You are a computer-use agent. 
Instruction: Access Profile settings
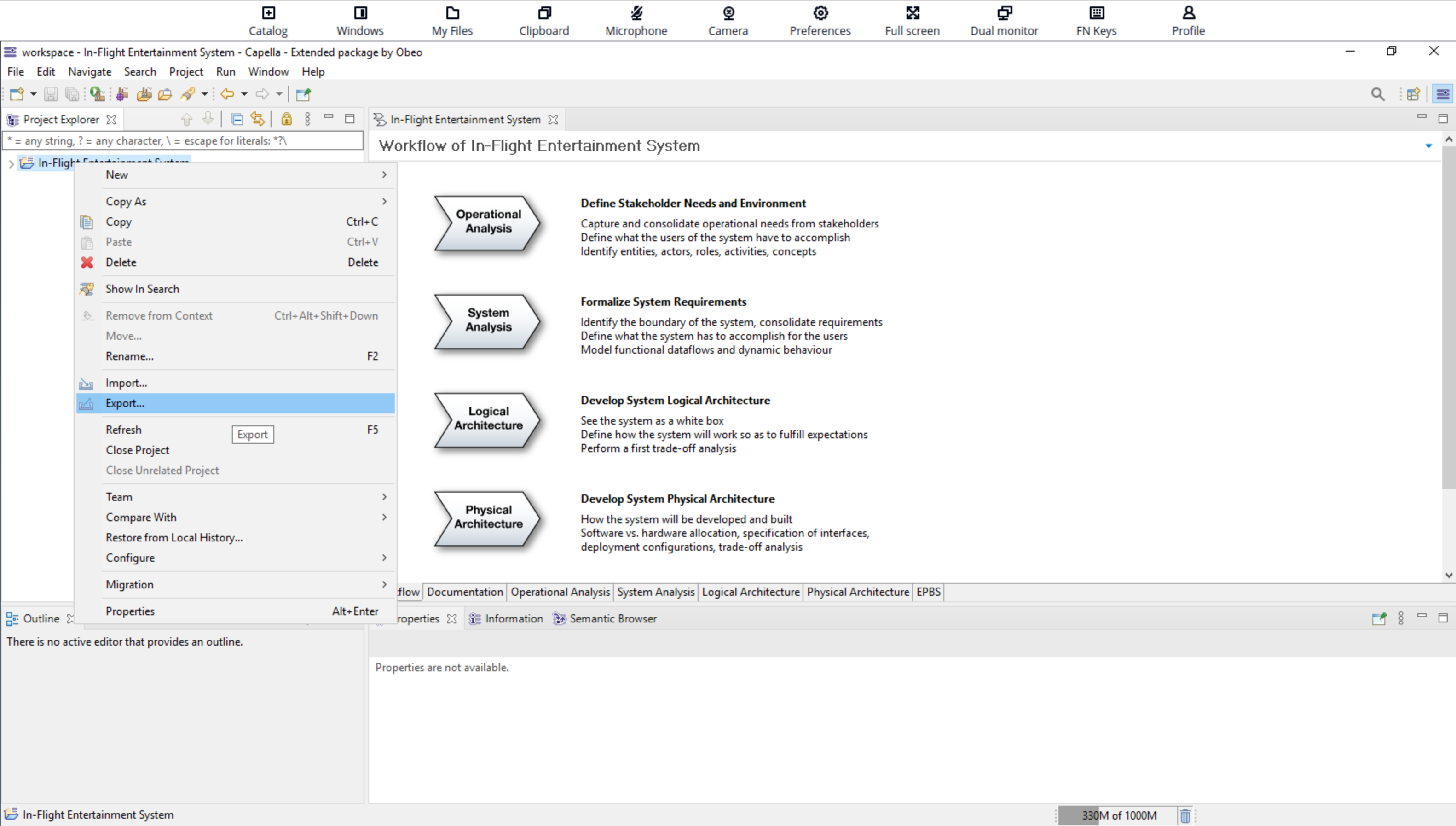tap(1188, 20)
